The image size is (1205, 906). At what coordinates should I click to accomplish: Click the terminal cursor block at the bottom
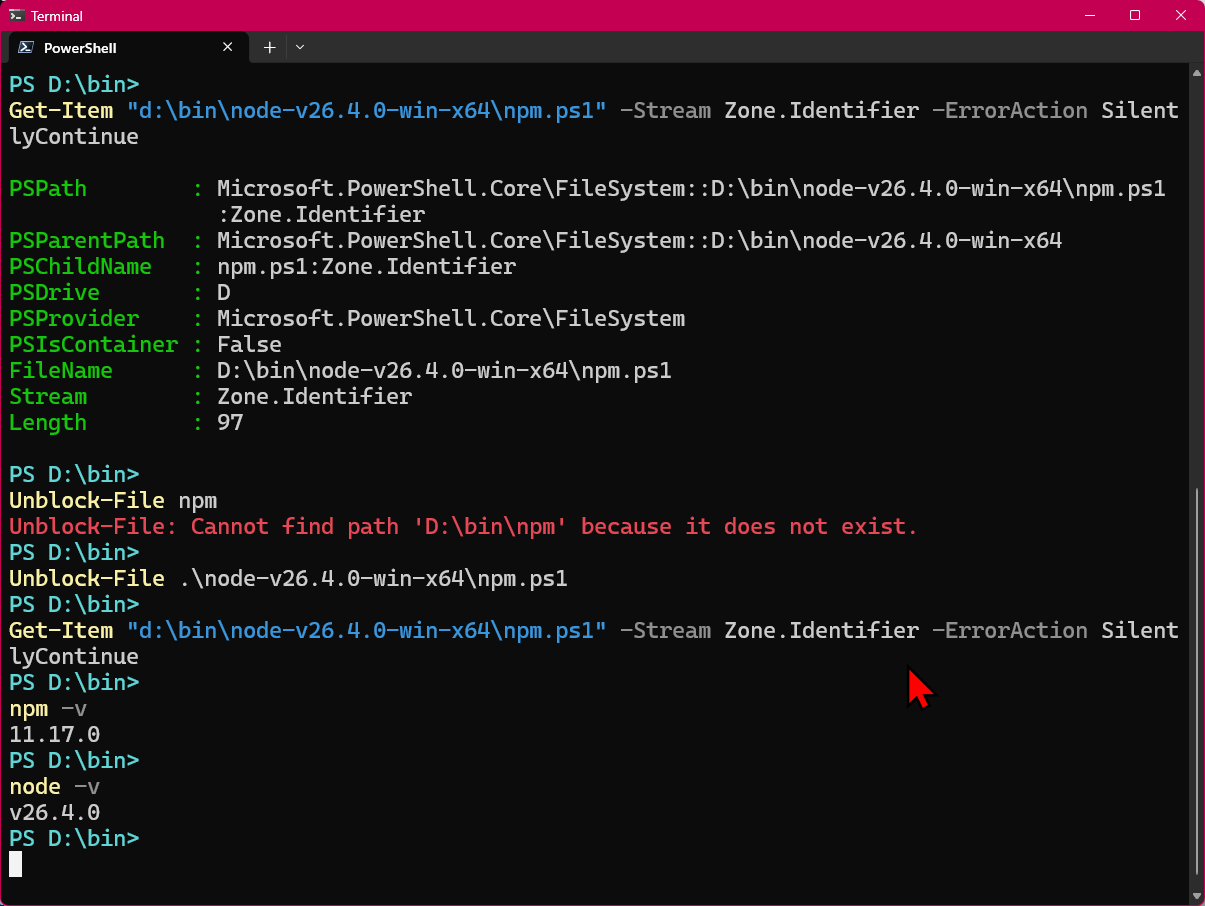click(x=15, y=865)
